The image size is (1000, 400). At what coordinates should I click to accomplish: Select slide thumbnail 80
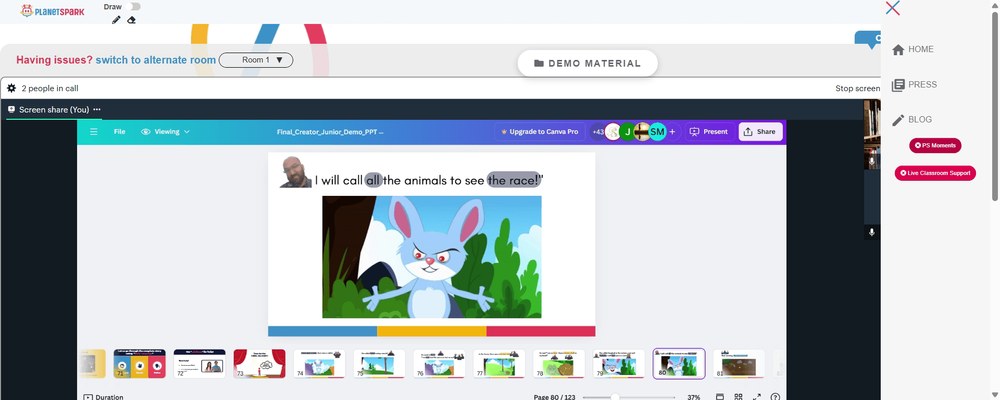coord(679,364)
